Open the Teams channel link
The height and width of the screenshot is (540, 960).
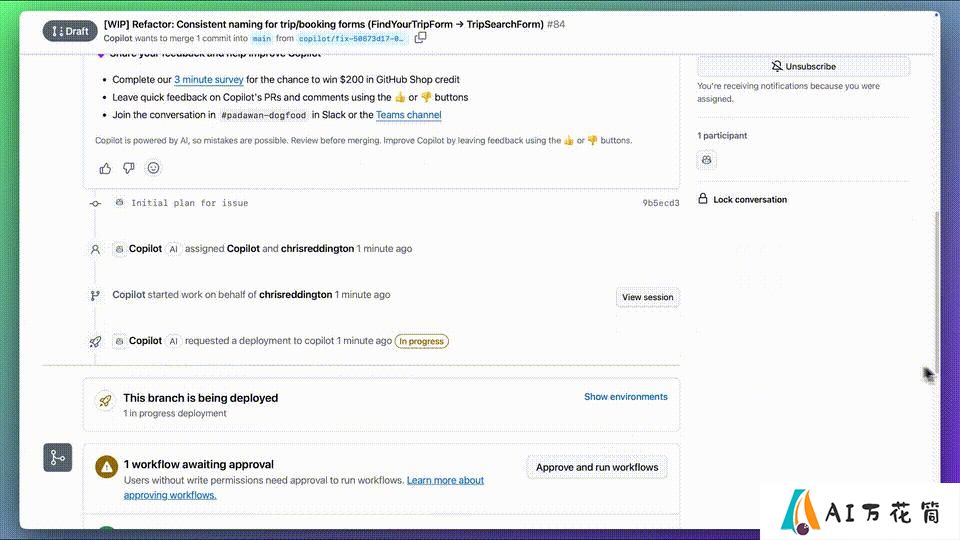click(408, 115)
